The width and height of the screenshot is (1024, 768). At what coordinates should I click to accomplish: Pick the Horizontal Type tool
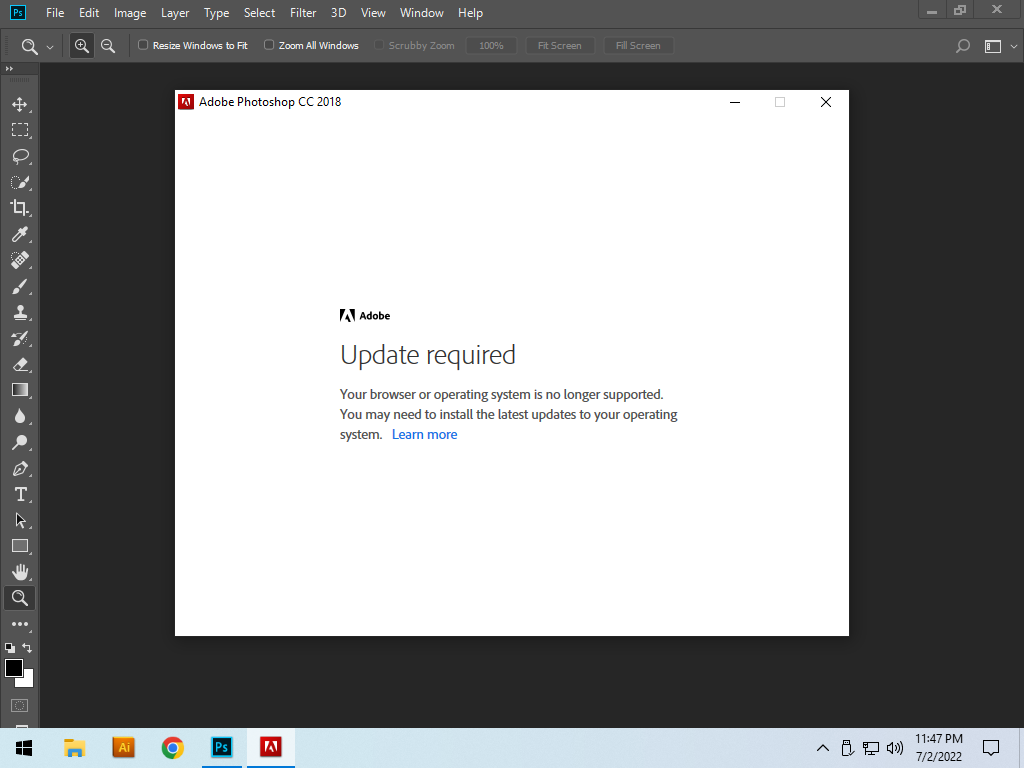20,494
